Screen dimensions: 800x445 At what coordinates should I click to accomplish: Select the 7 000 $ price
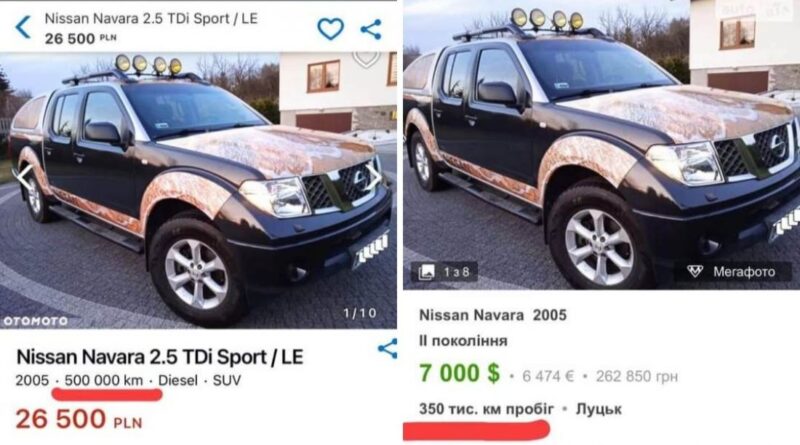(x=459, y=373)
